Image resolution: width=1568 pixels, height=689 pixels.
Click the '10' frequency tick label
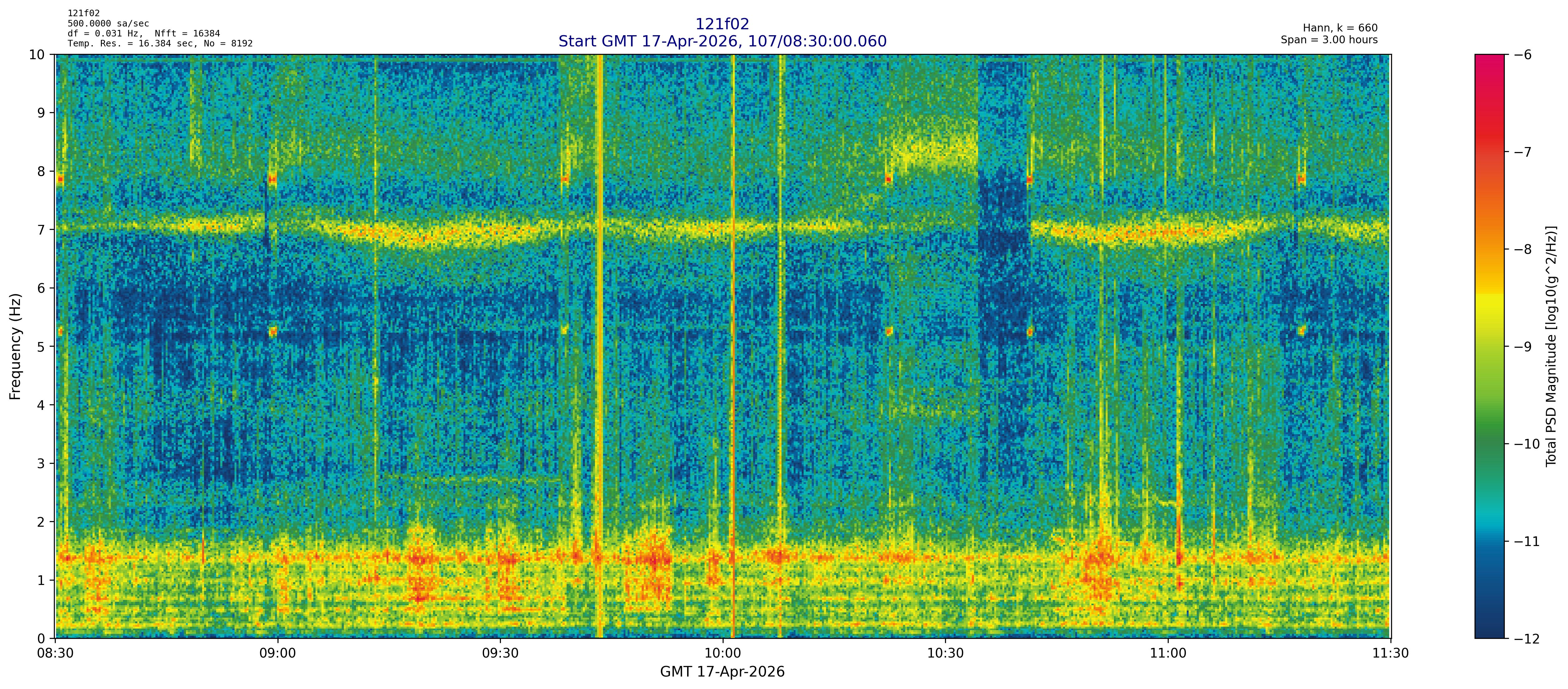pos(37,55)
